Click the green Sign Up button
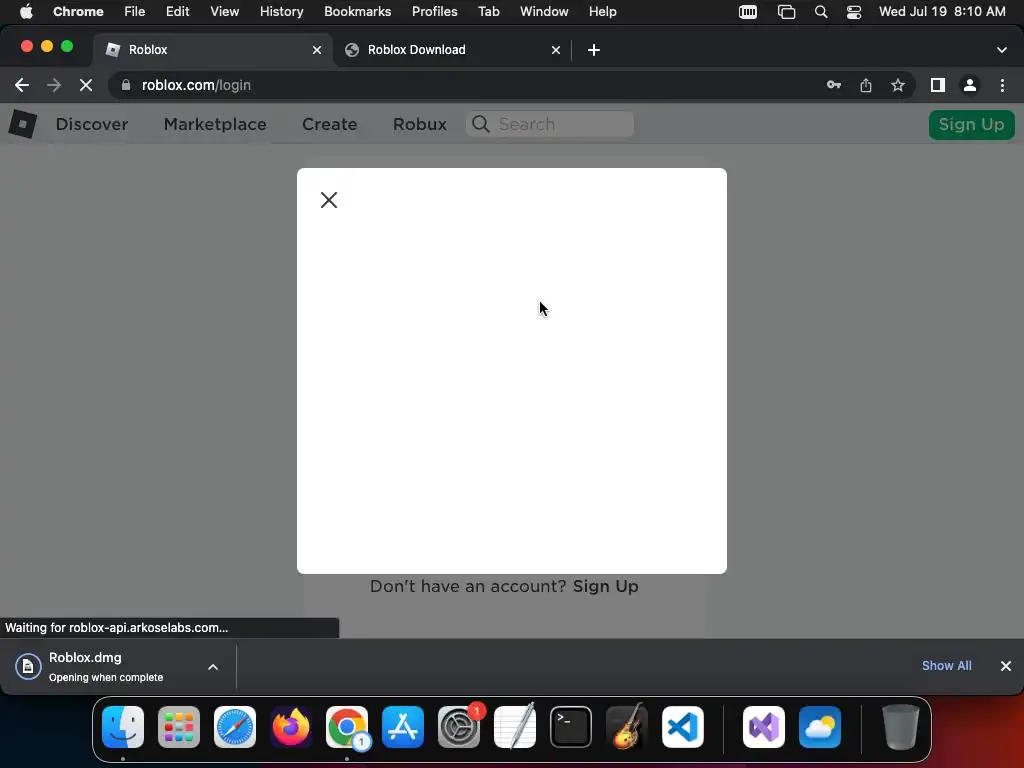Screen dimensions: 1024x768 pos(971,125)
